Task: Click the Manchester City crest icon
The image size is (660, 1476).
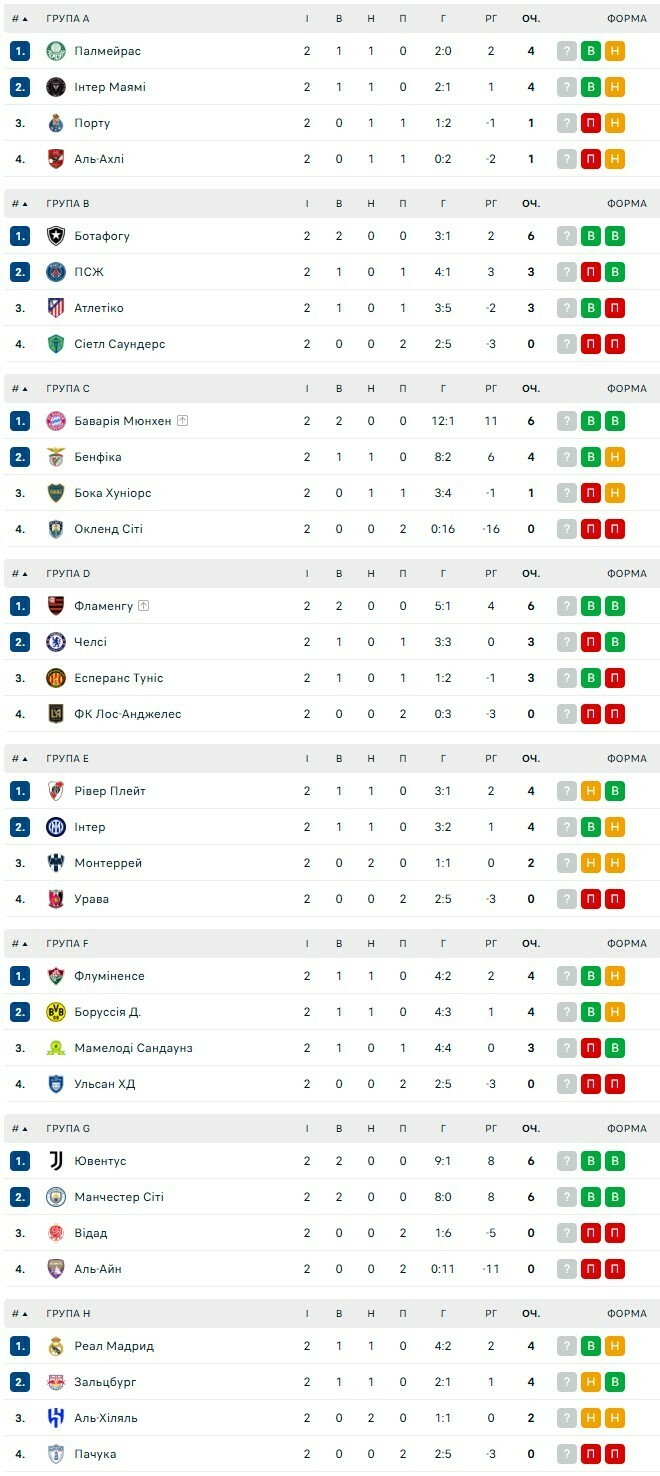Action: pyautogui.click(x=56, y=1197)
